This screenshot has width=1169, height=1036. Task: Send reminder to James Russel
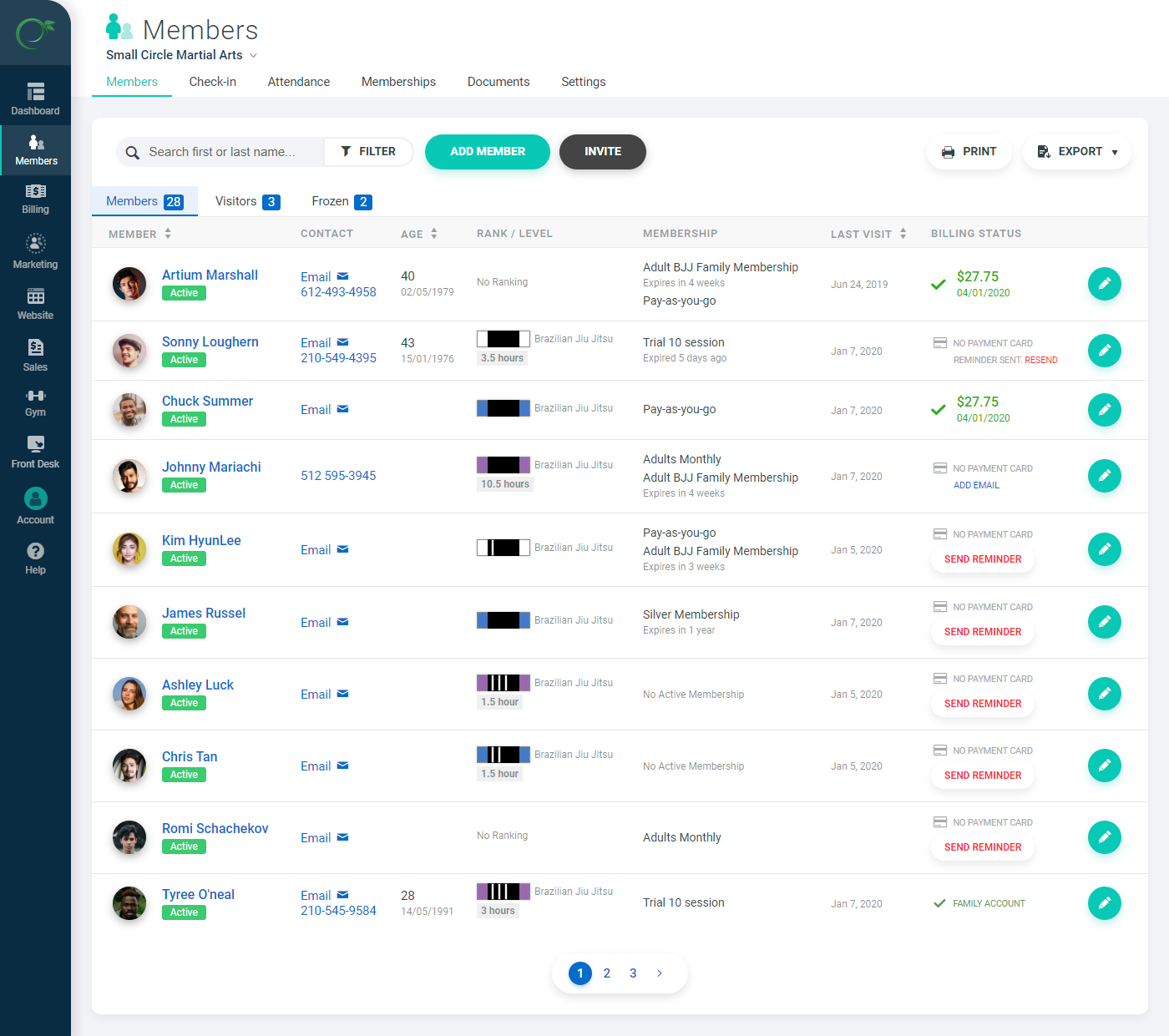click(983, 632)
